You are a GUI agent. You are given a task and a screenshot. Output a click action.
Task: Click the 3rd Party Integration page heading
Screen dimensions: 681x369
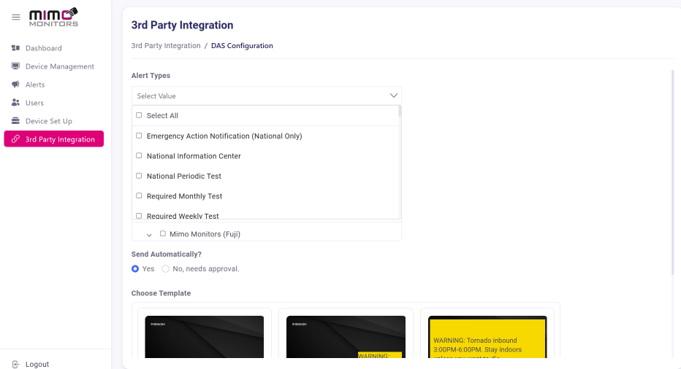tap(182, 25)
